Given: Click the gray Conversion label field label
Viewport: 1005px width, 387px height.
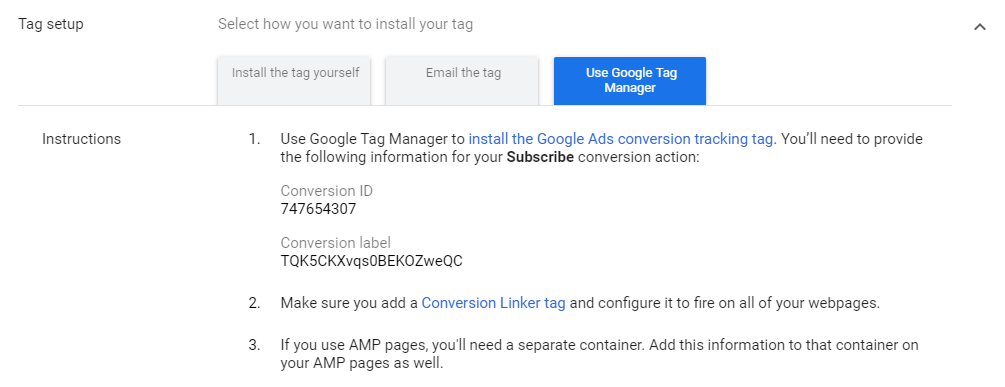Looking at the screenshot, I should [336, 243].
